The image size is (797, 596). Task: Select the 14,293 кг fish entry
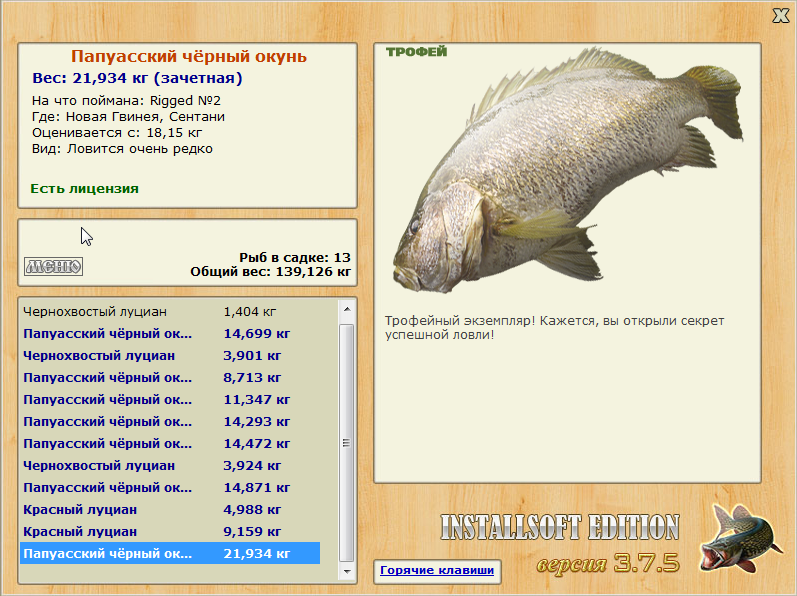coord(170,422)
